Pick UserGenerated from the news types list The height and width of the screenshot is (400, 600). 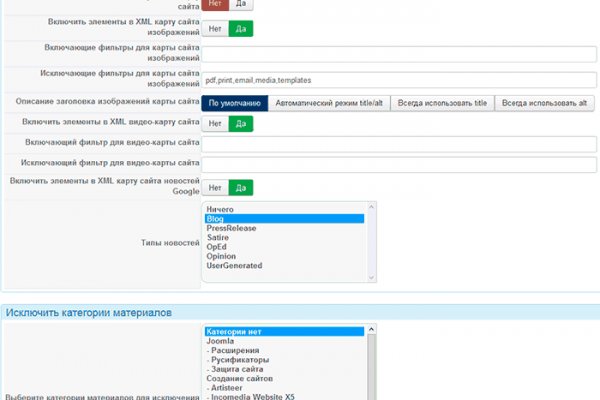(x=234, y=265)
